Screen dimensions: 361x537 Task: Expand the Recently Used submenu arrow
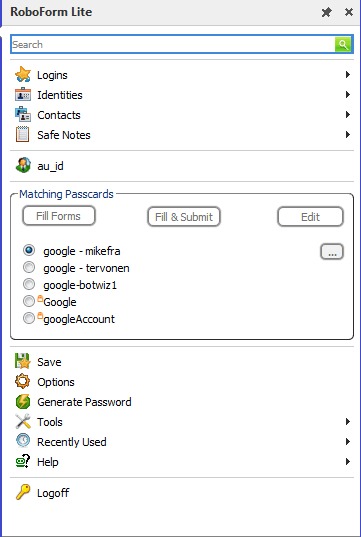348,441
